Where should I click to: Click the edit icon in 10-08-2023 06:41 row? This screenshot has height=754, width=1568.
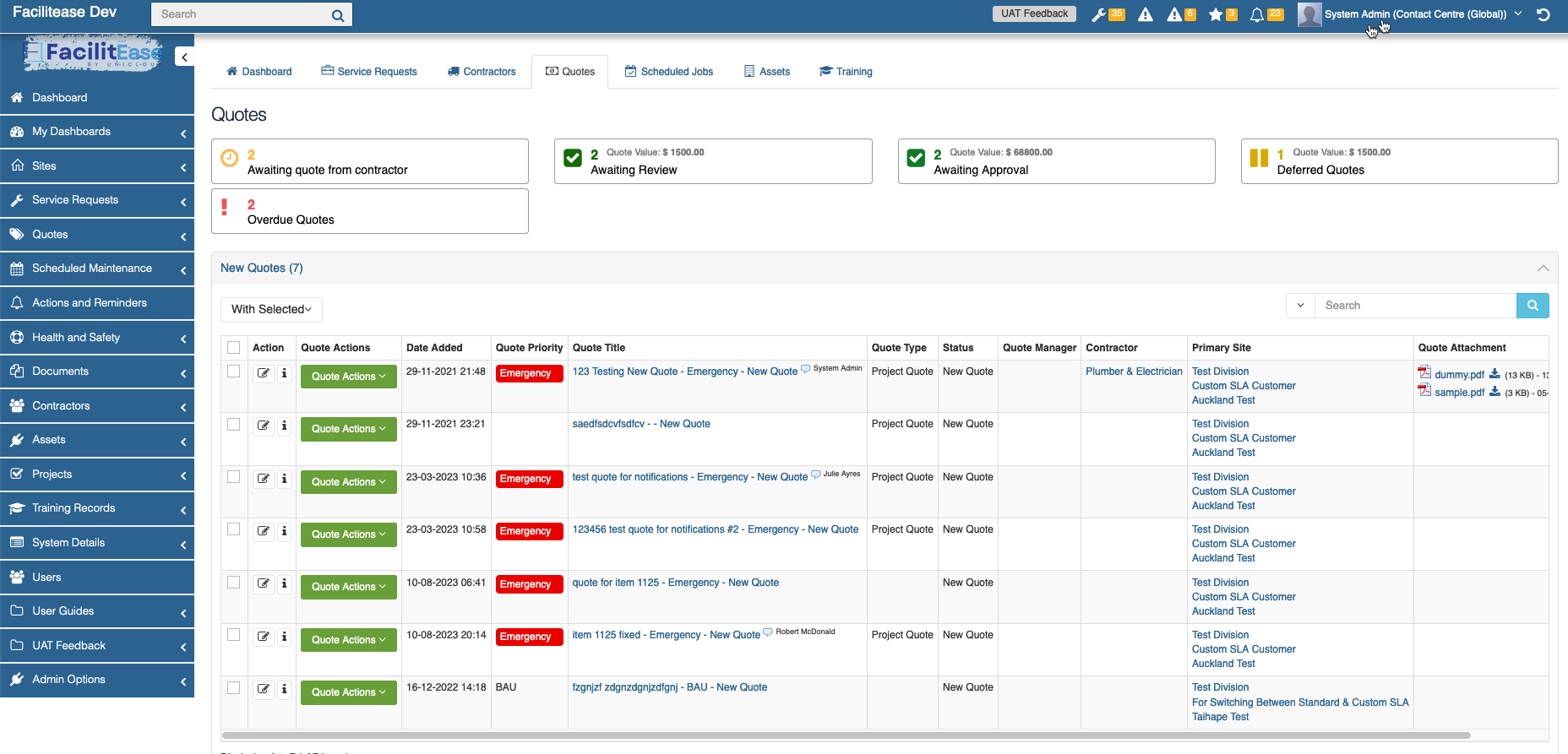(x=264, y=584)
